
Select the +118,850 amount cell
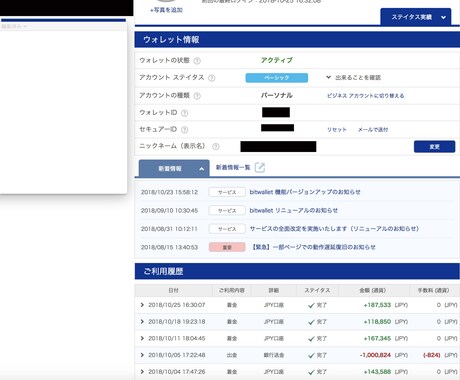pos(377,322)
